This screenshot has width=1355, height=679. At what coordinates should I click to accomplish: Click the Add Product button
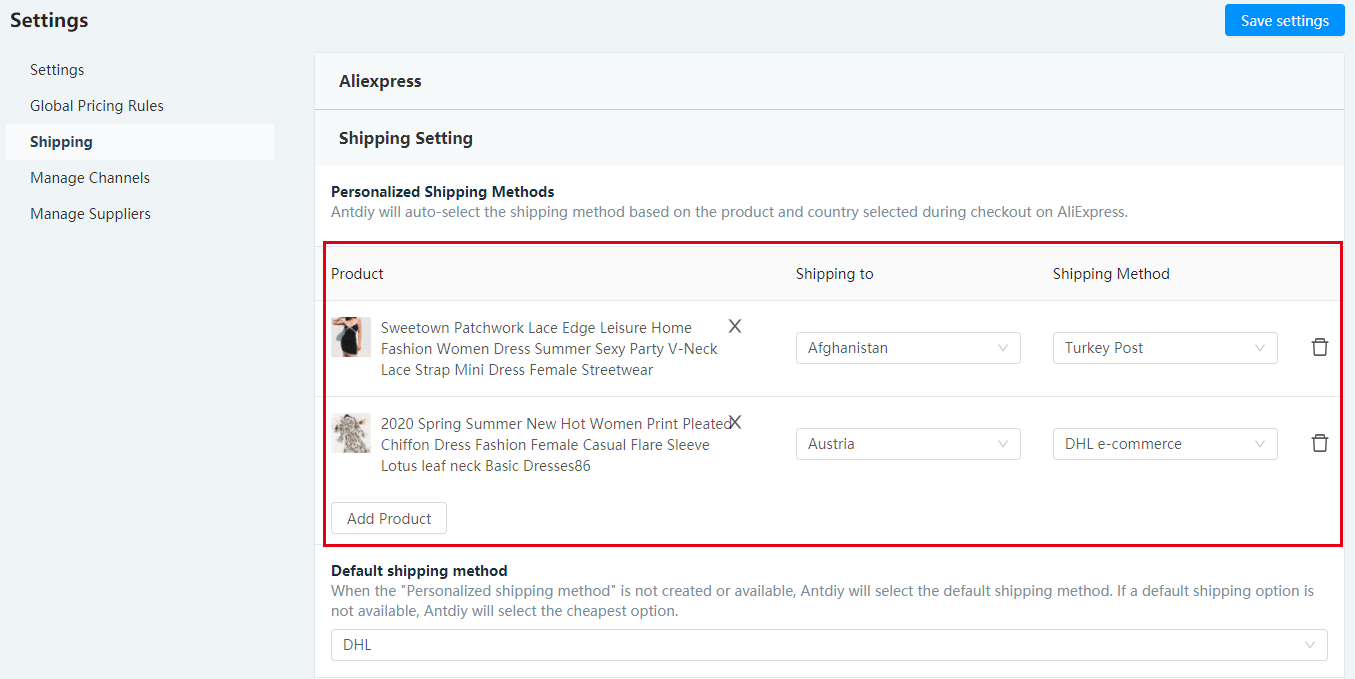[389, 518]
